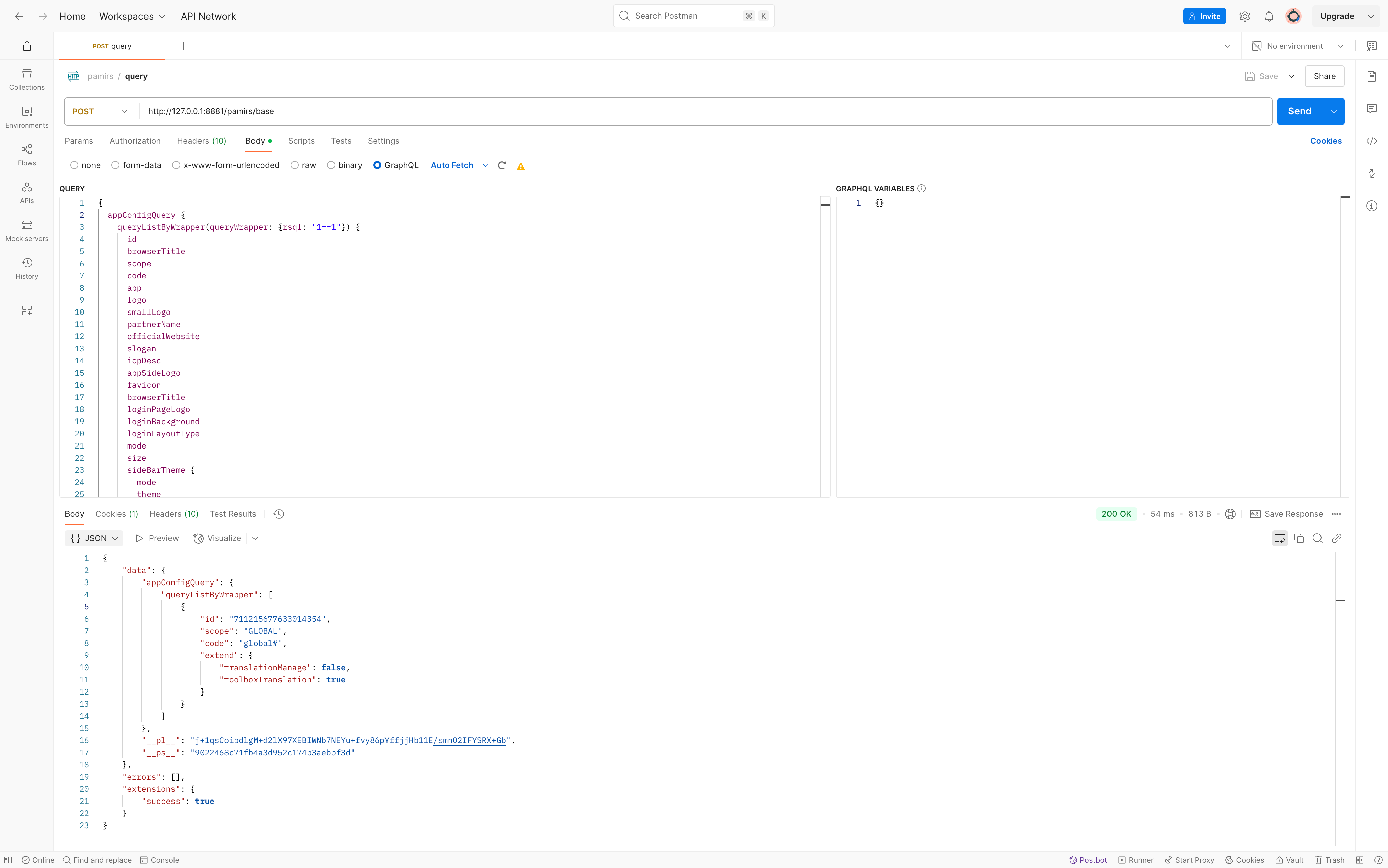
Task: Click the request URL field
Action: [x=689, y=111]
